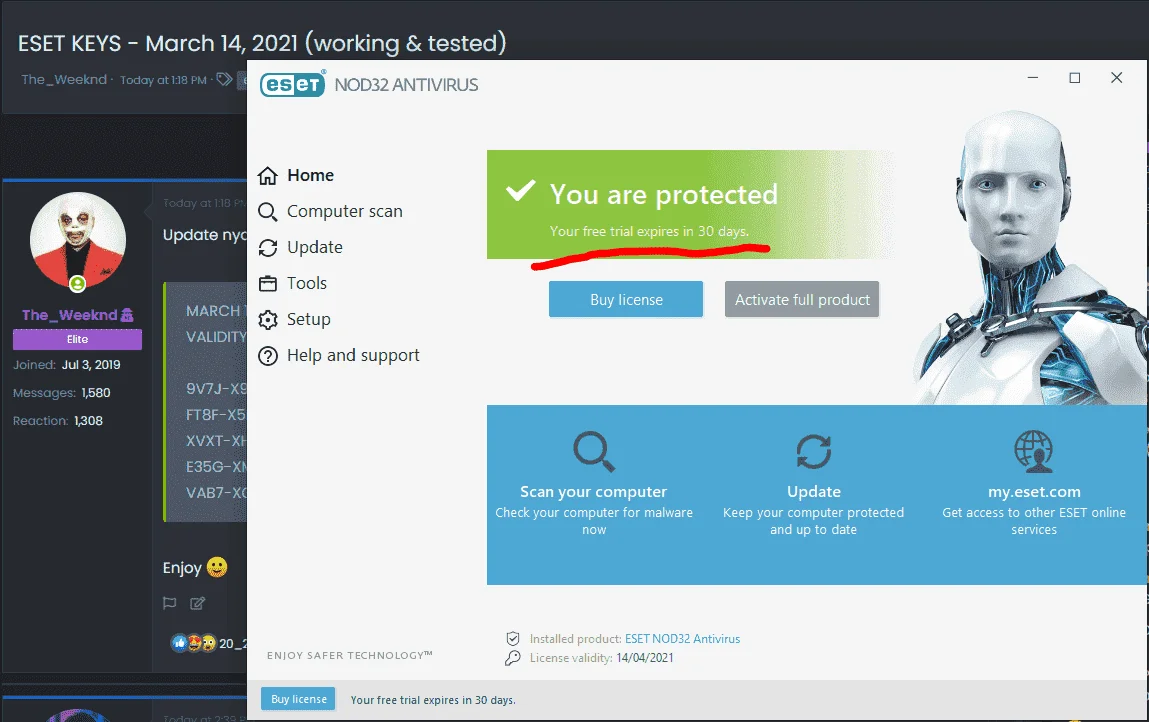Click the Update tile in blue panel
Viewport: 1149px width, 722px height.
click(813, 485)
